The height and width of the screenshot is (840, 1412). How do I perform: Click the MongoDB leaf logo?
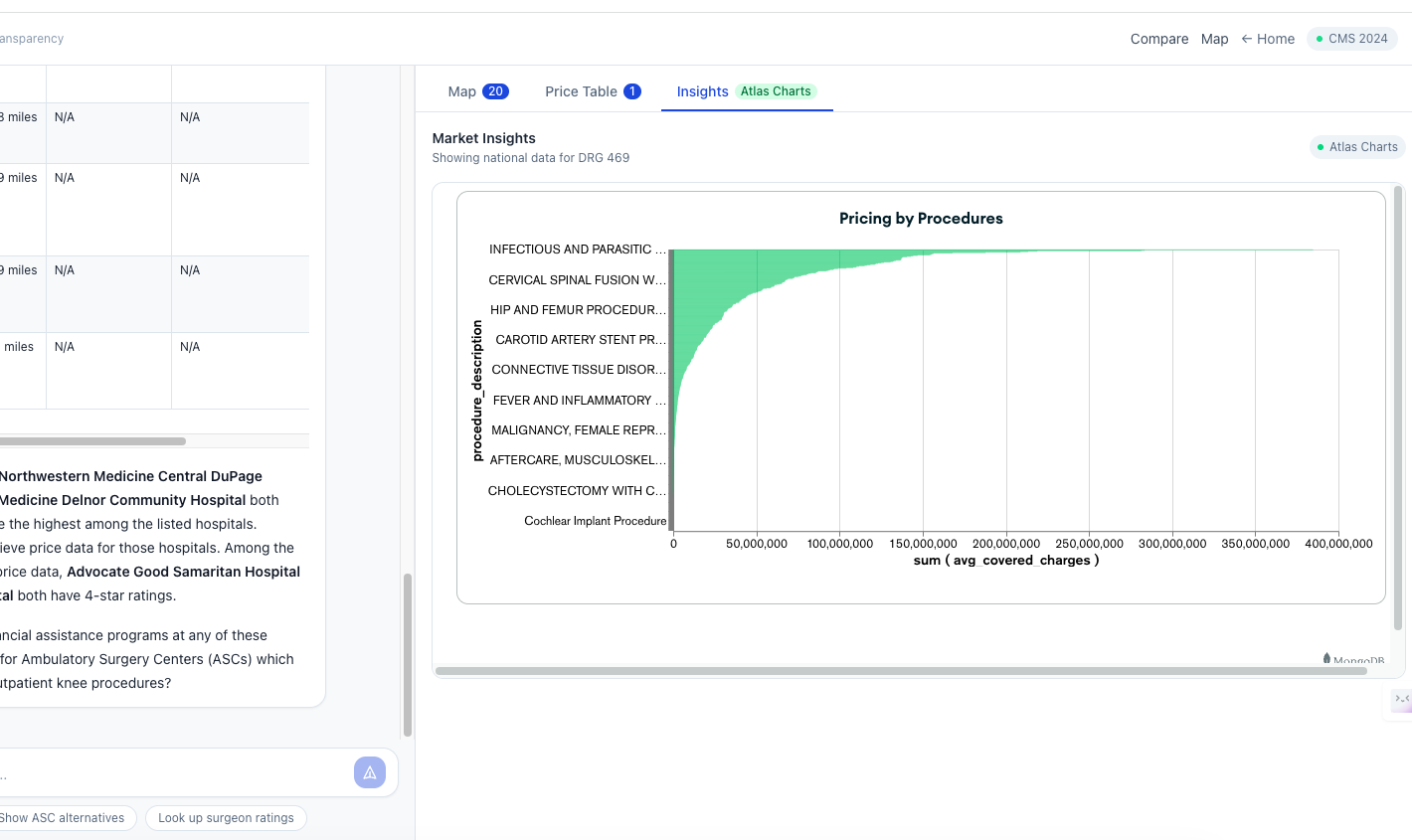[x=1326, y=659]
